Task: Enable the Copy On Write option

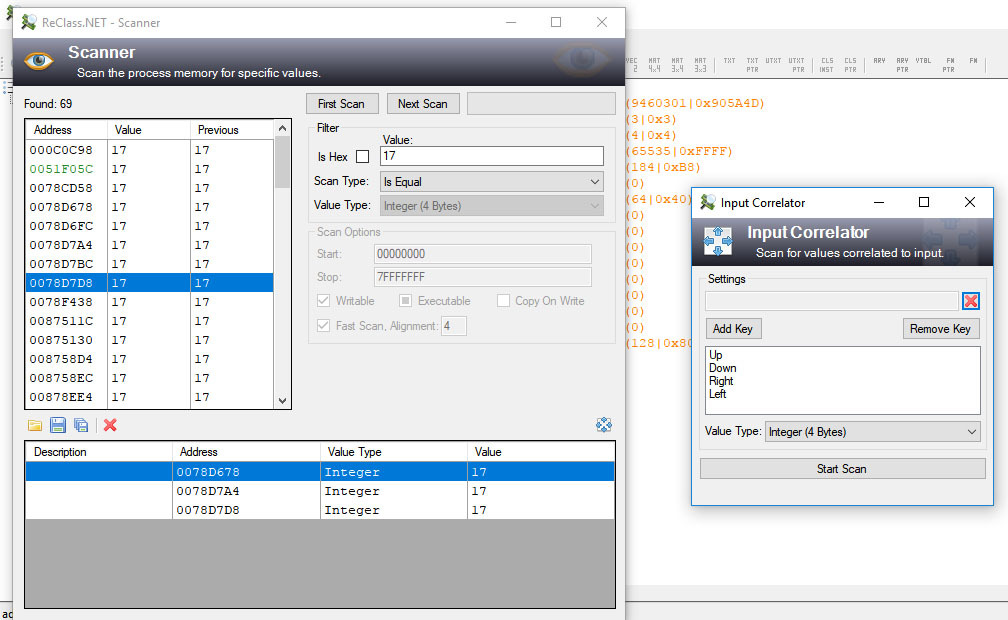Action: coord(504,301)
